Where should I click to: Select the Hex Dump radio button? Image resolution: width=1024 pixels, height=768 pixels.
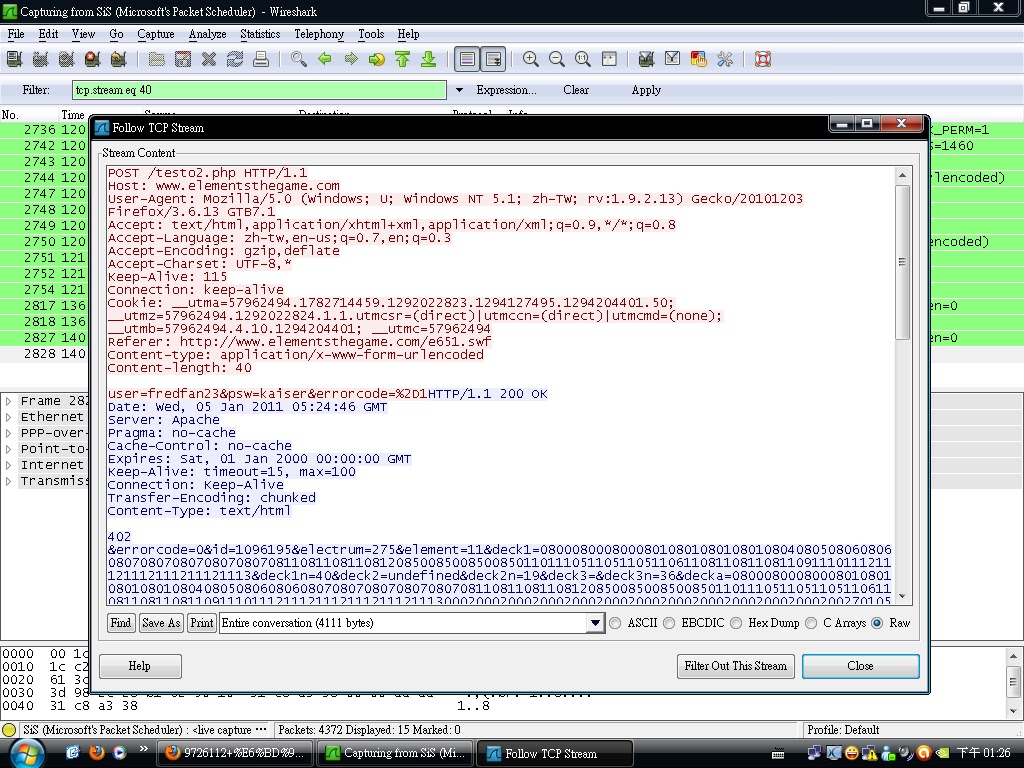click(737, 623)
